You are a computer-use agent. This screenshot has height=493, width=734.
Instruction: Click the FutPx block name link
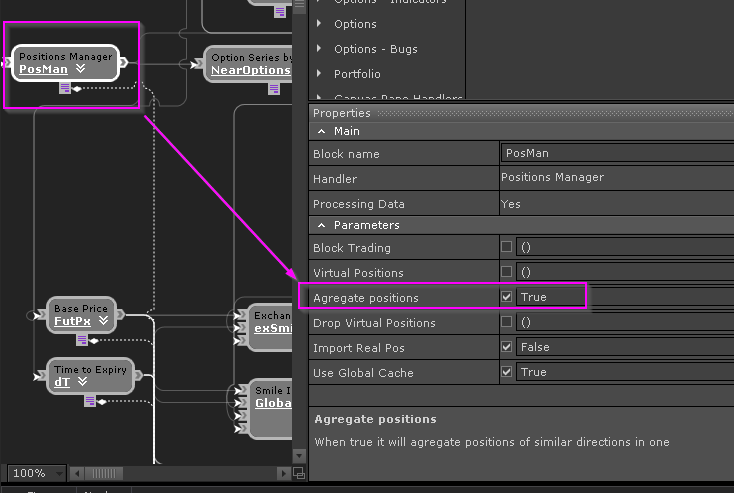[72, 322]
